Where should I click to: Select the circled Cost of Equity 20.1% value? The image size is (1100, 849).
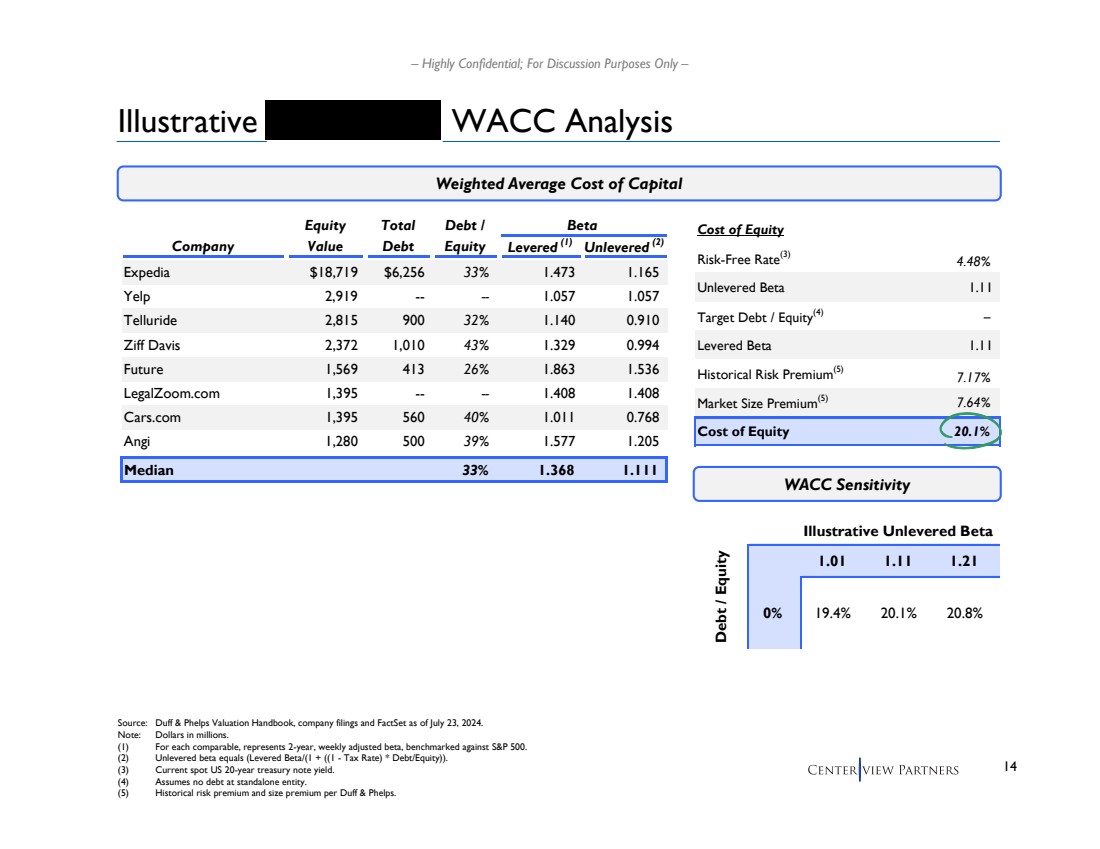click(x=969, y=432)
